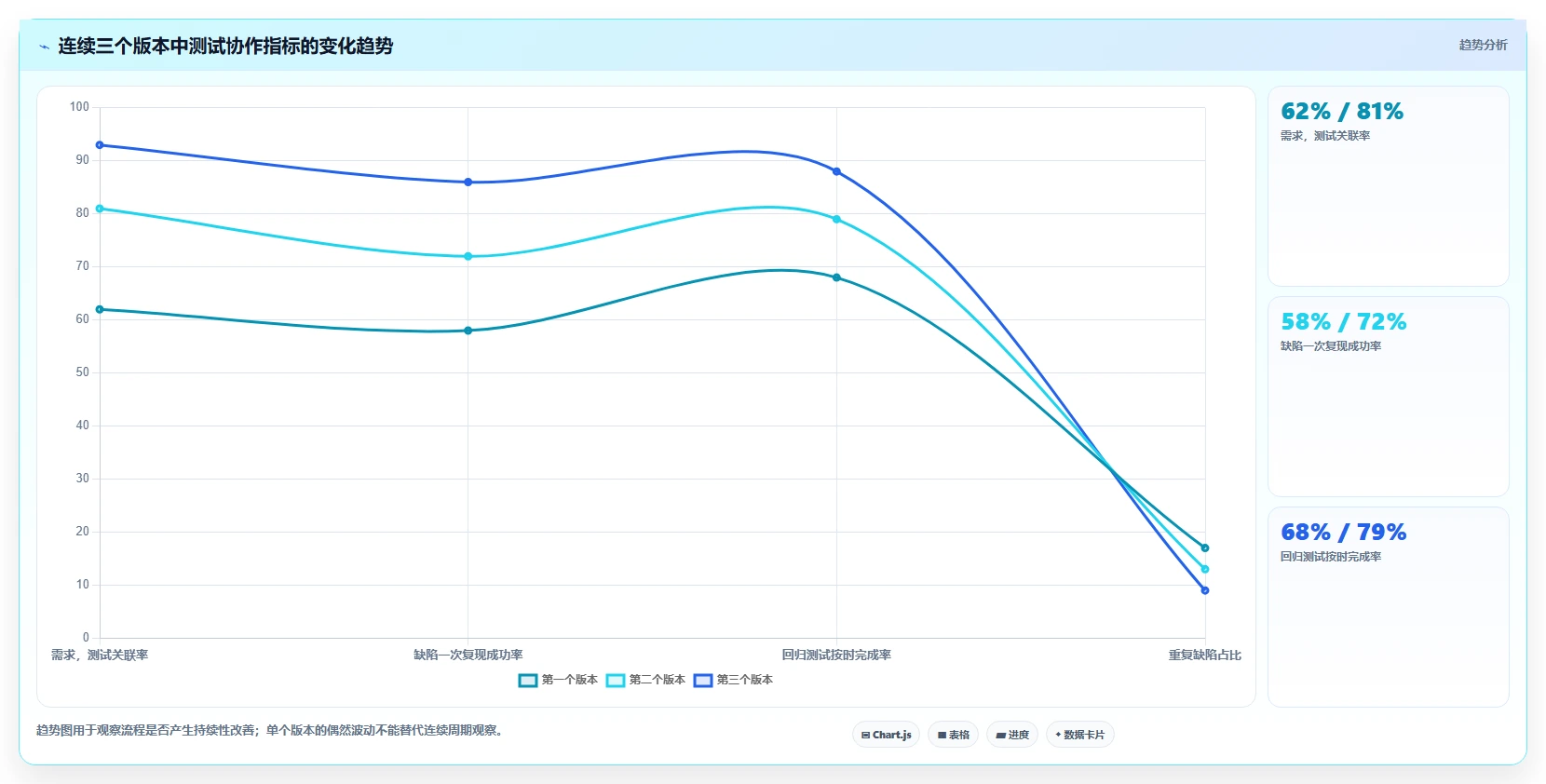Viewport: 1546px width, 784px height.
Task: Click x-axis label 重复缺陷占比
Action: point(1205,656)
